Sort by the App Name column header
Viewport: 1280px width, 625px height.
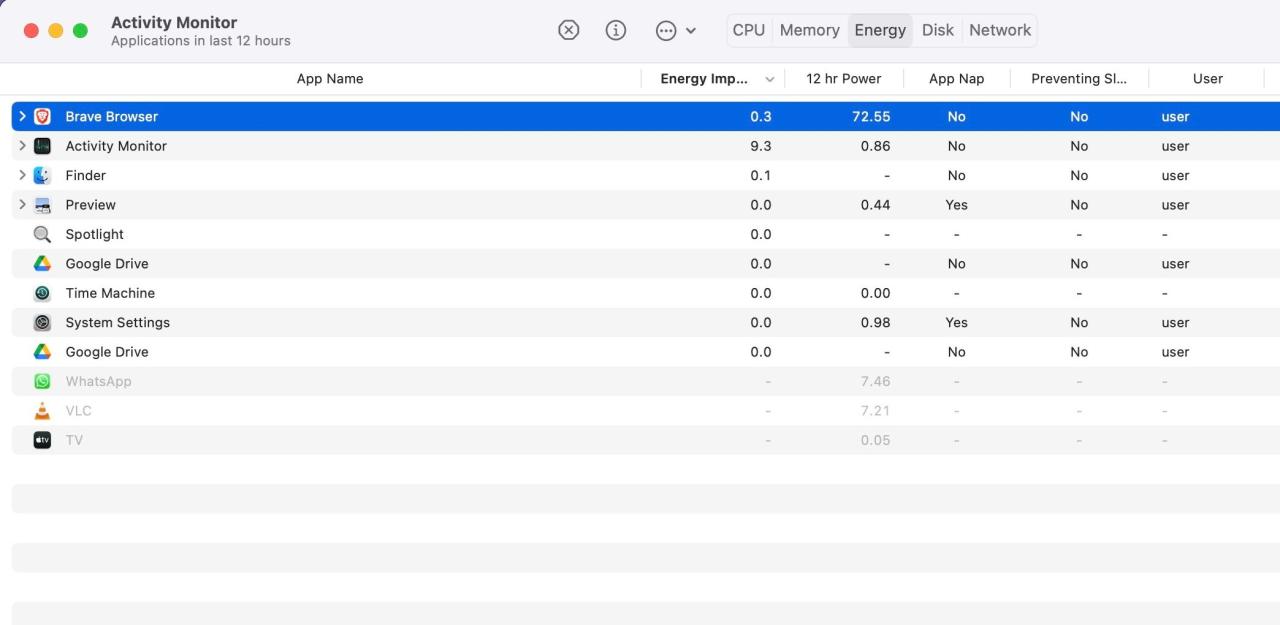click(330, 79)
